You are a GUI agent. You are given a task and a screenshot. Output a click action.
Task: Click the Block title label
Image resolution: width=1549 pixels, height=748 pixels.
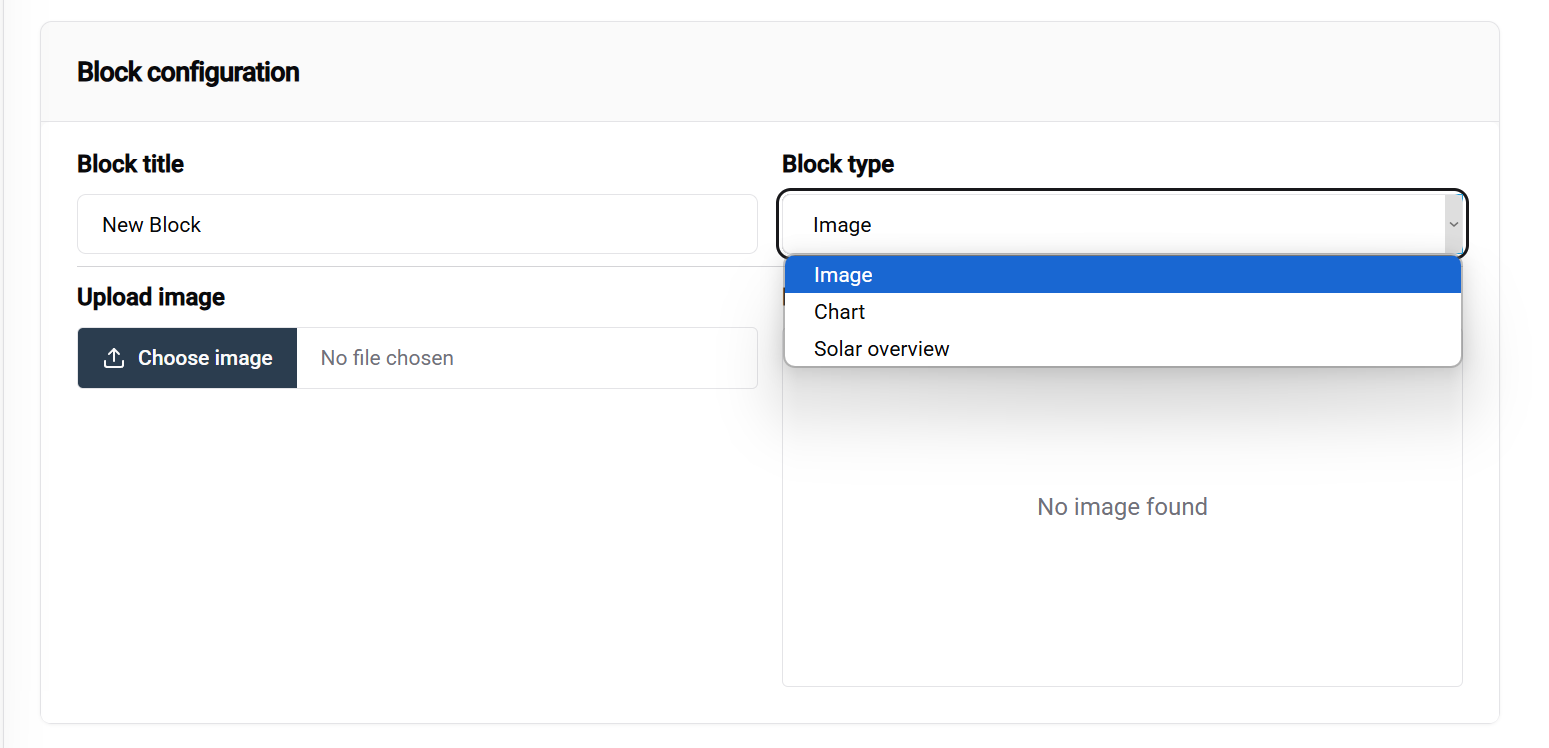[x=130, y=164]
